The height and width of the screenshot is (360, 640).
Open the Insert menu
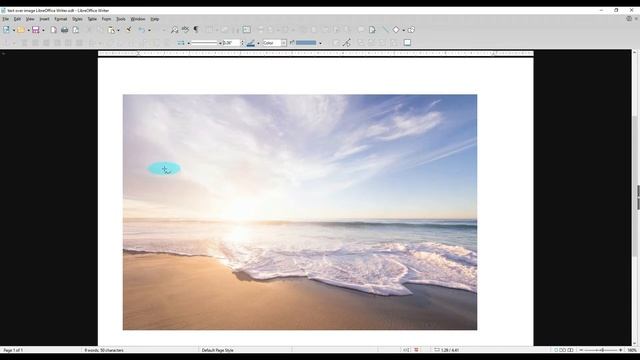[44, 19]
